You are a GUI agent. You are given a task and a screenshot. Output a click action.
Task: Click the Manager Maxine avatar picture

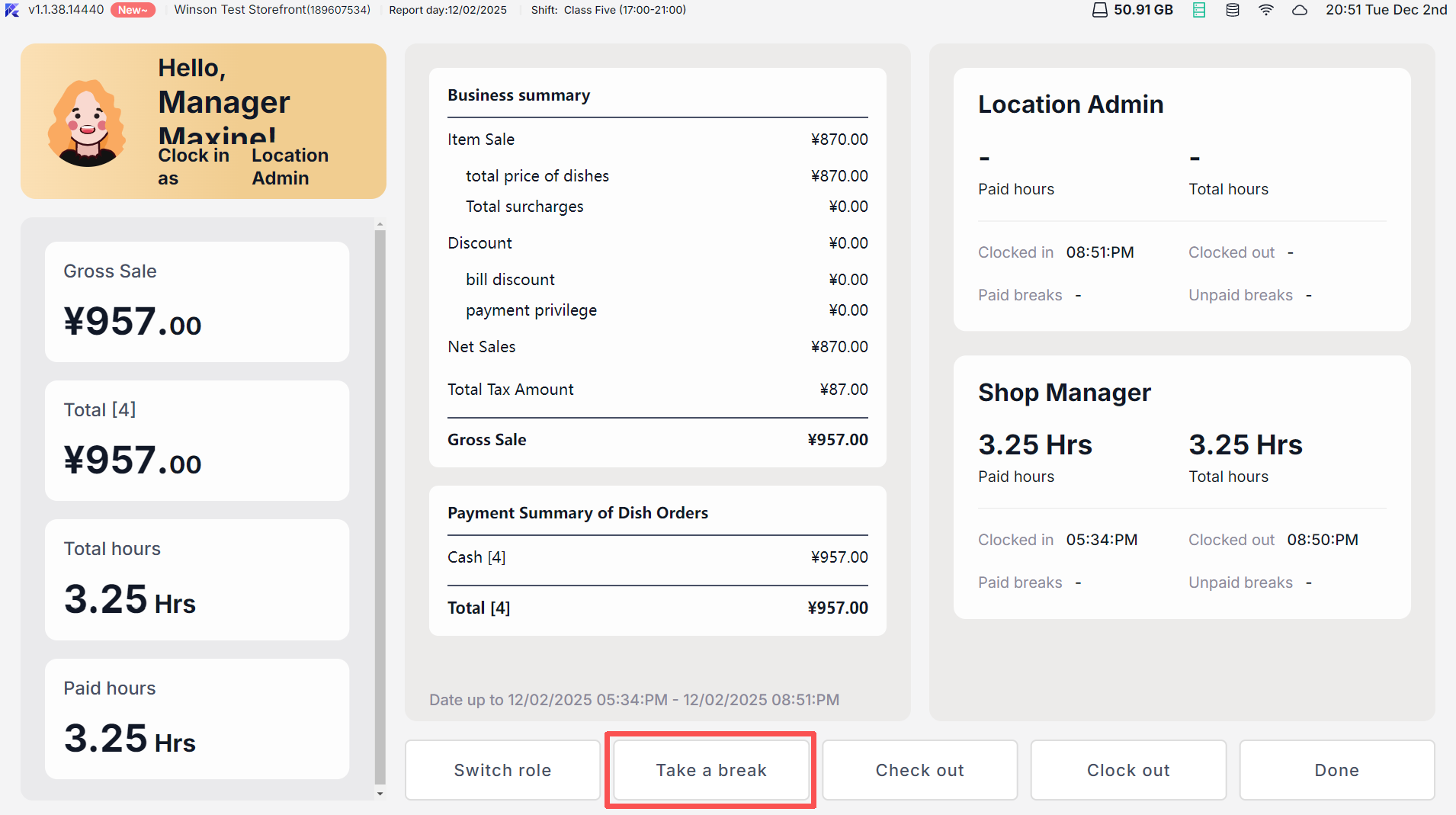pyautogui.click(x=87, y=124)
